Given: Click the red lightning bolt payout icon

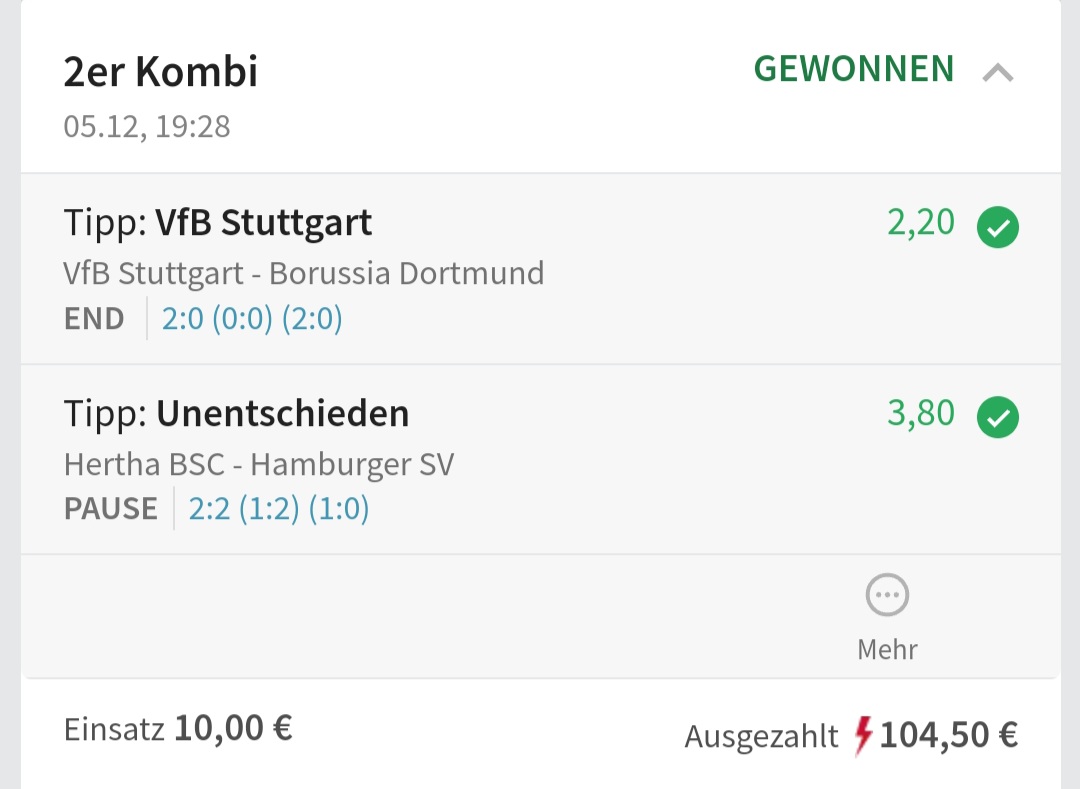Looking at the screenshot, I should tap(863, 736).
